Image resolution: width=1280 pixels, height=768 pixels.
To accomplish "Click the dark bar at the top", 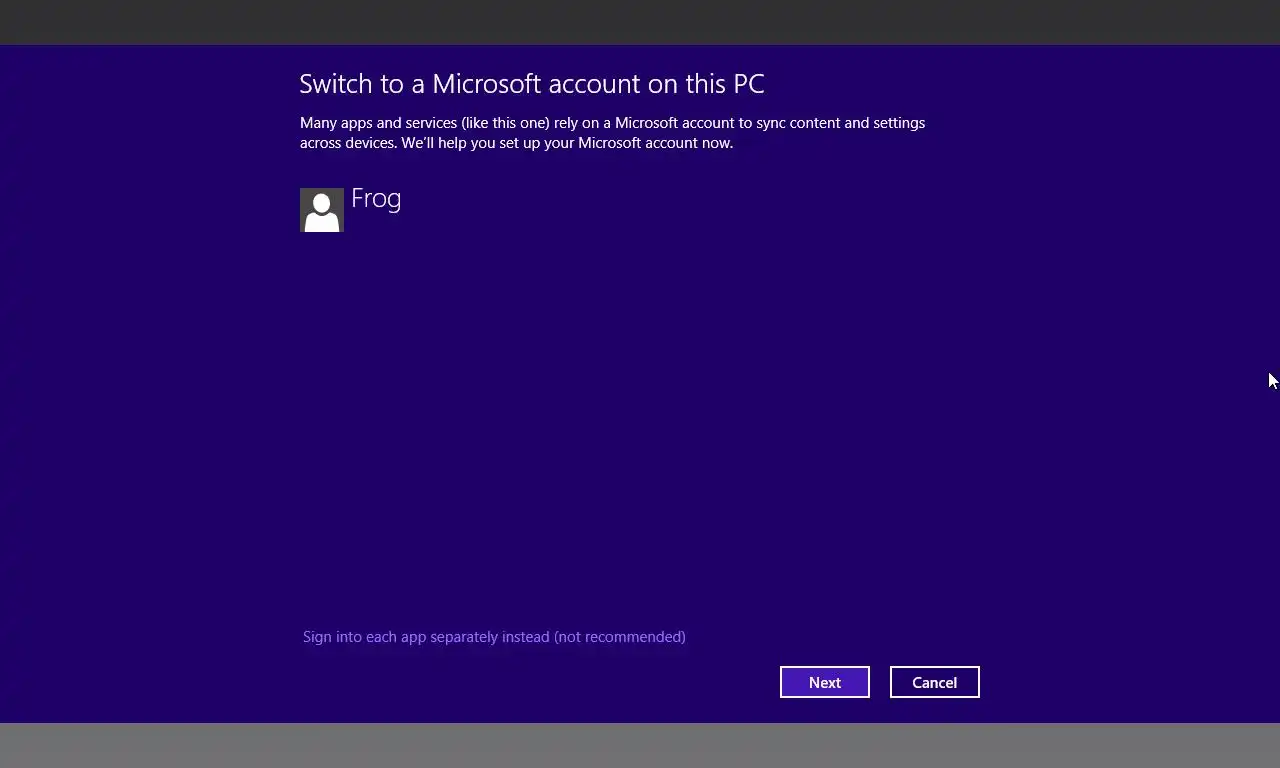I will click(640, 22).
